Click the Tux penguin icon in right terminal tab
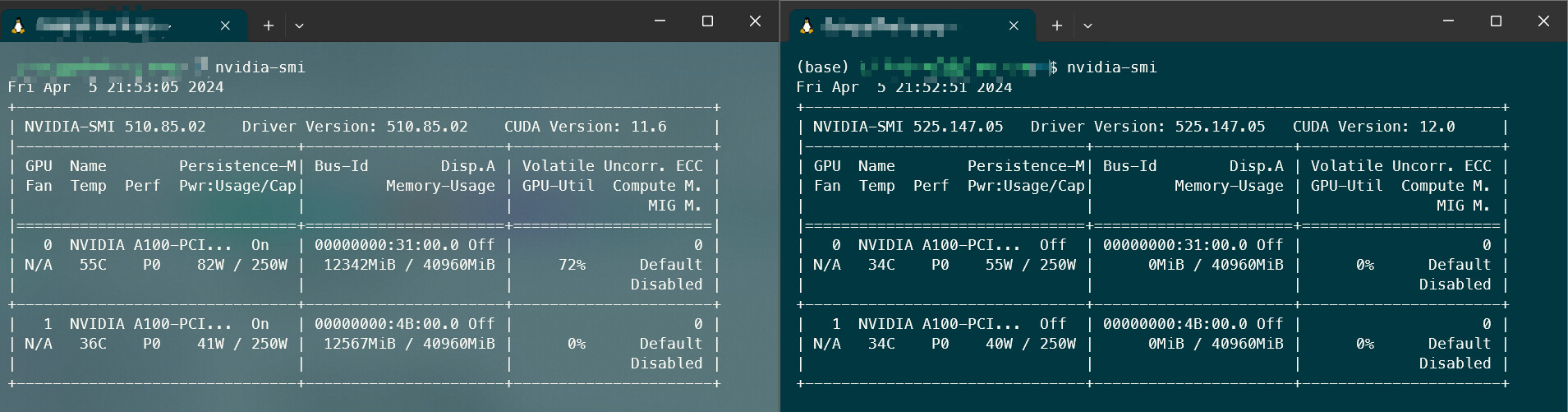Image resolution: width=1568 pixels, height=412 pixels. [807, 25]
